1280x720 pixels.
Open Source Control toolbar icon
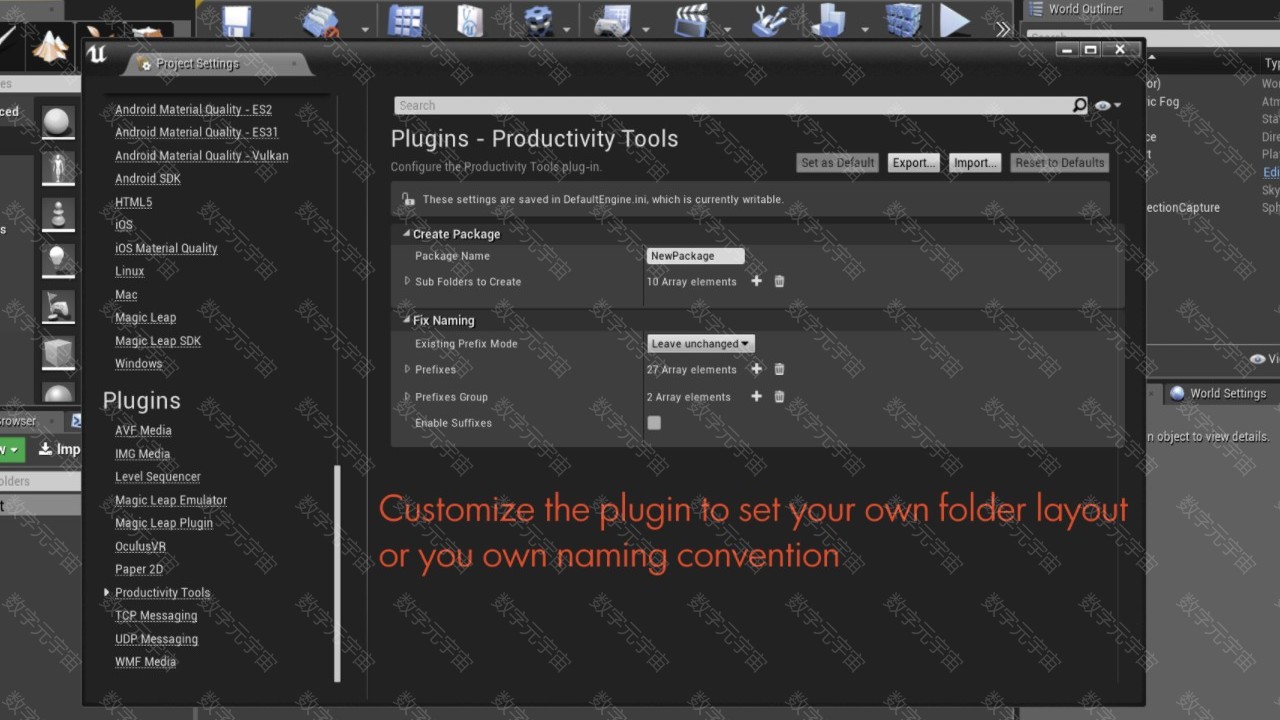[x=321, y=21]
